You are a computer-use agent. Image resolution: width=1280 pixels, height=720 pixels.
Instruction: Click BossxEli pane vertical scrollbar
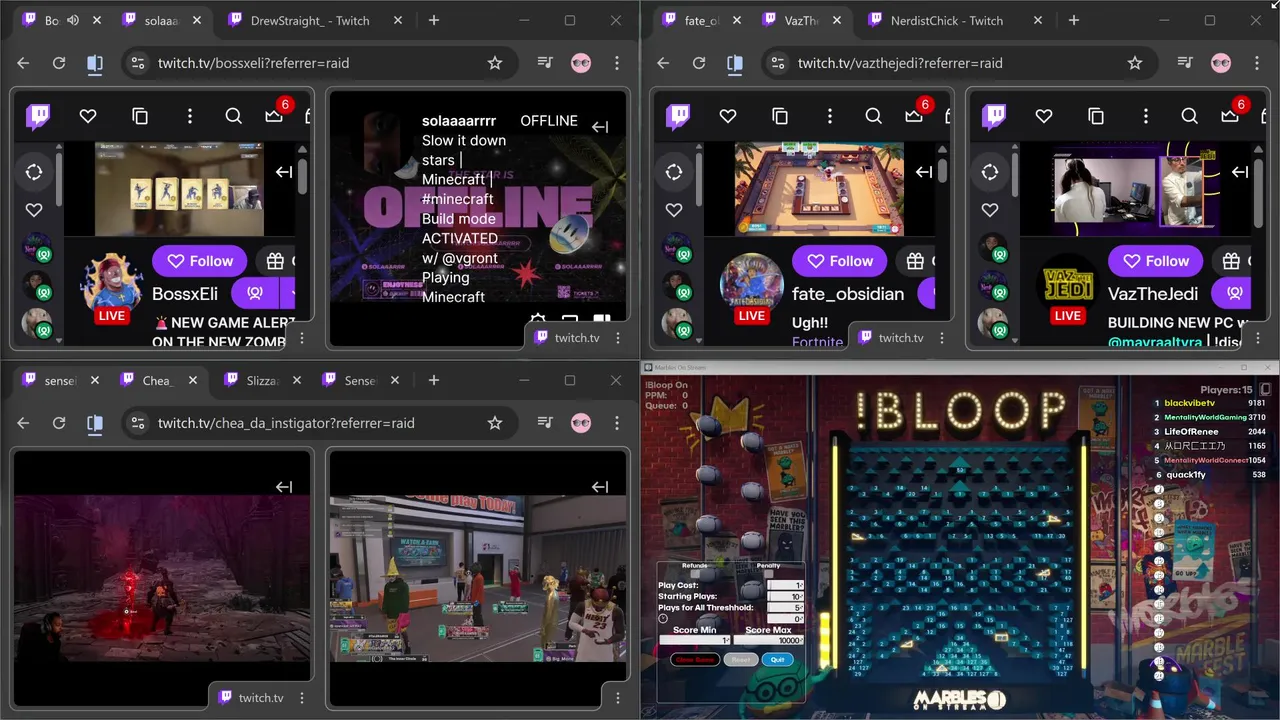(302, 177)
